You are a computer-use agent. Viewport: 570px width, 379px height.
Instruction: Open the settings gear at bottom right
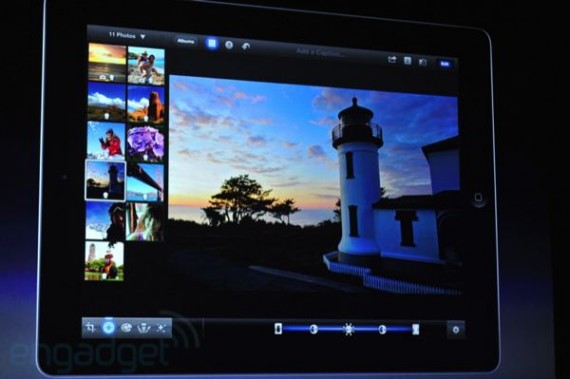click(455, 330)
